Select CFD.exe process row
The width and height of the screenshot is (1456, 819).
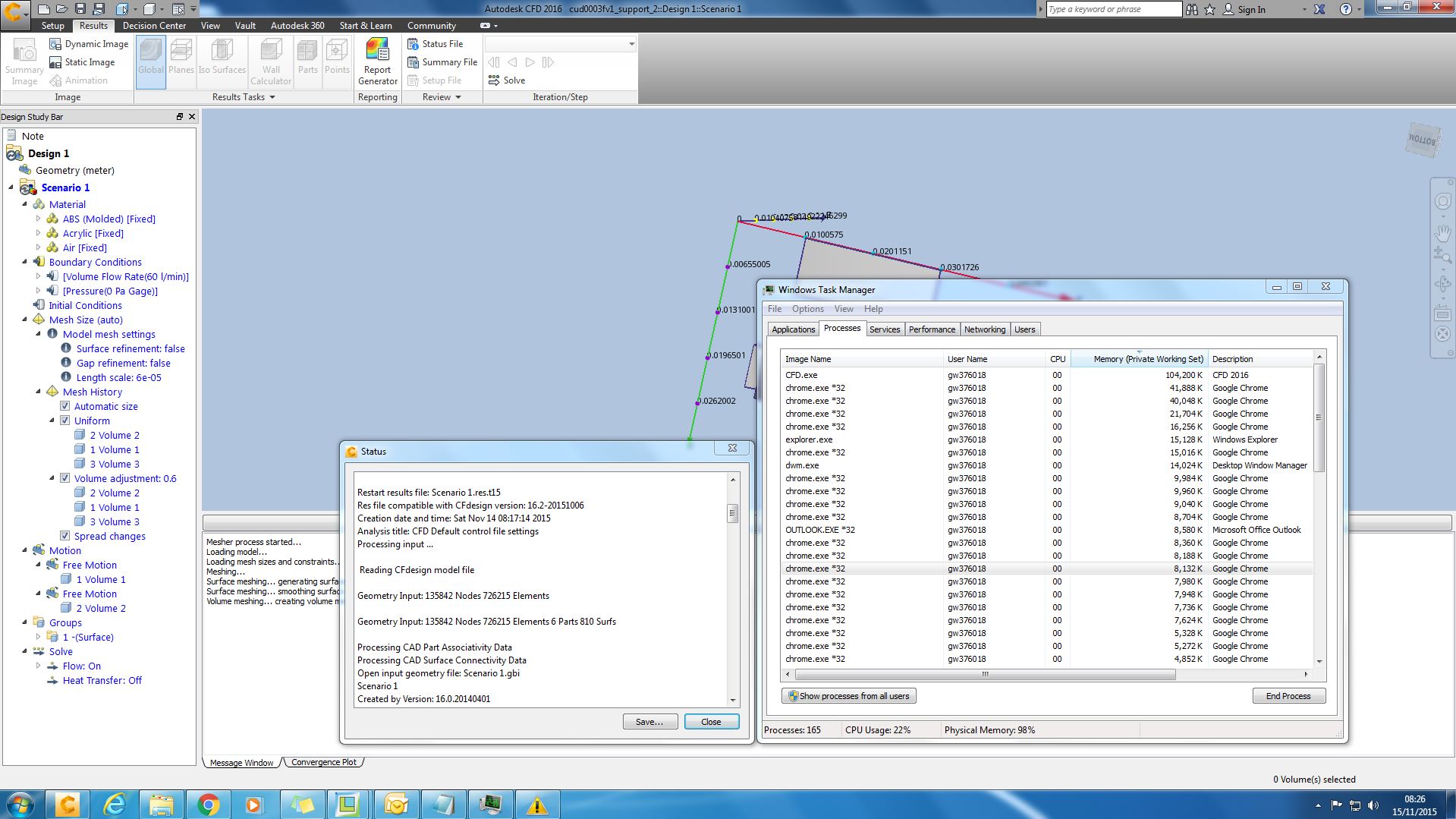[1047, 375]
